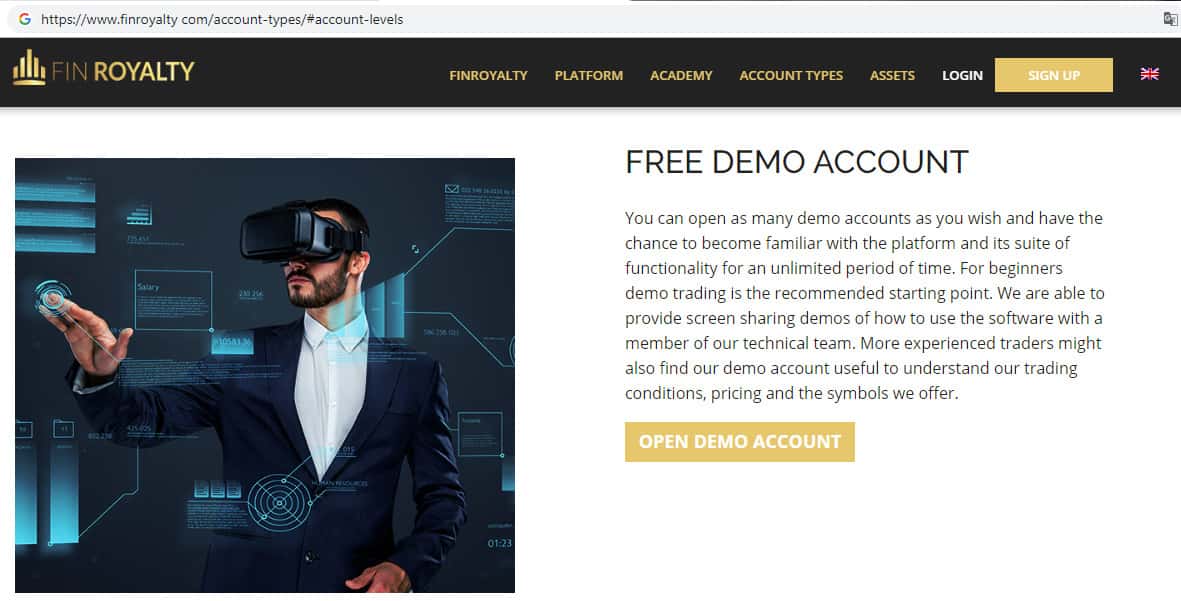Click the OPEN DEMO ACCOUNT button

pyautogui.click(x=740, y=441)
